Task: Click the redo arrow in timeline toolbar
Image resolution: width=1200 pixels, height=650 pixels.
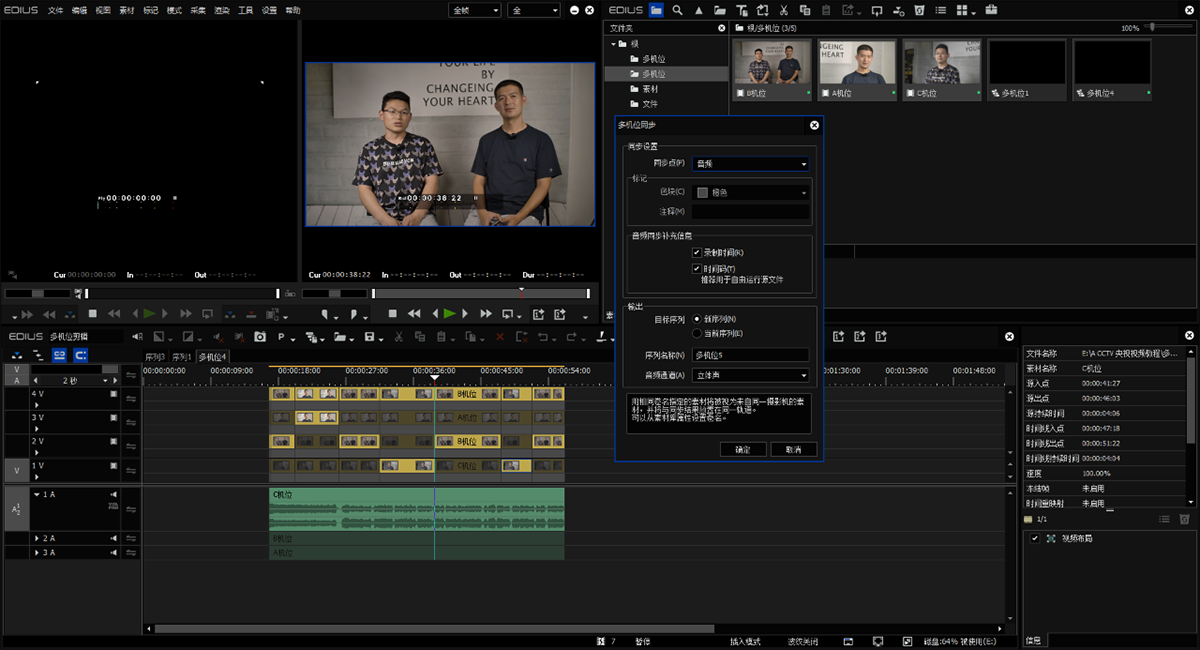Action: click(571, 336)
